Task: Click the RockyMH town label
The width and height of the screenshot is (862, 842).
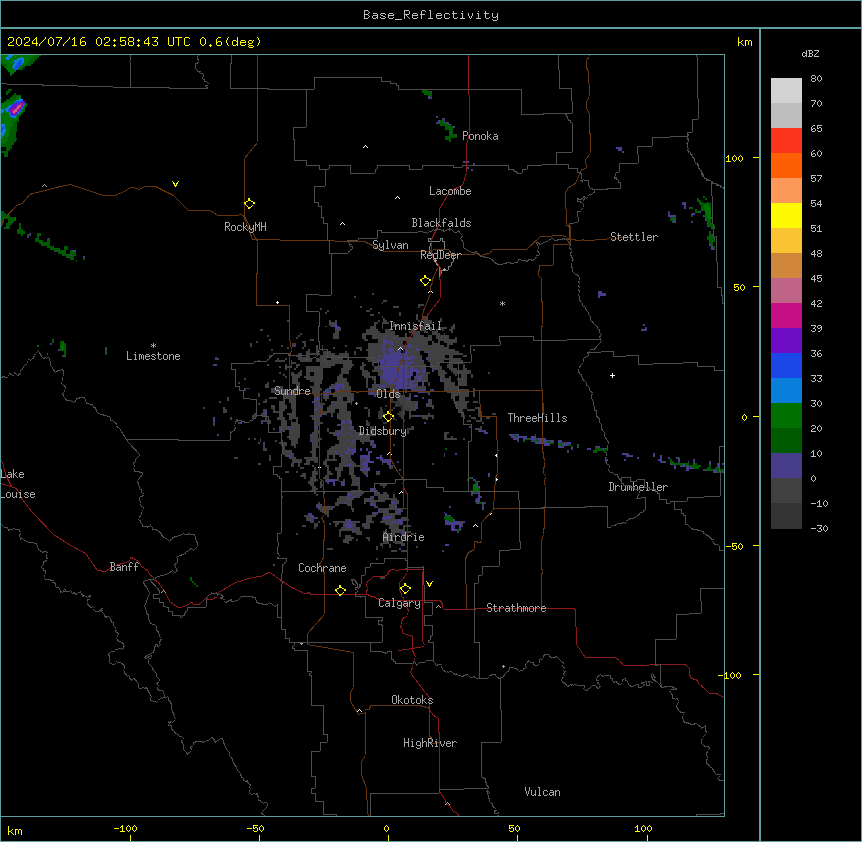Action: 245,226
